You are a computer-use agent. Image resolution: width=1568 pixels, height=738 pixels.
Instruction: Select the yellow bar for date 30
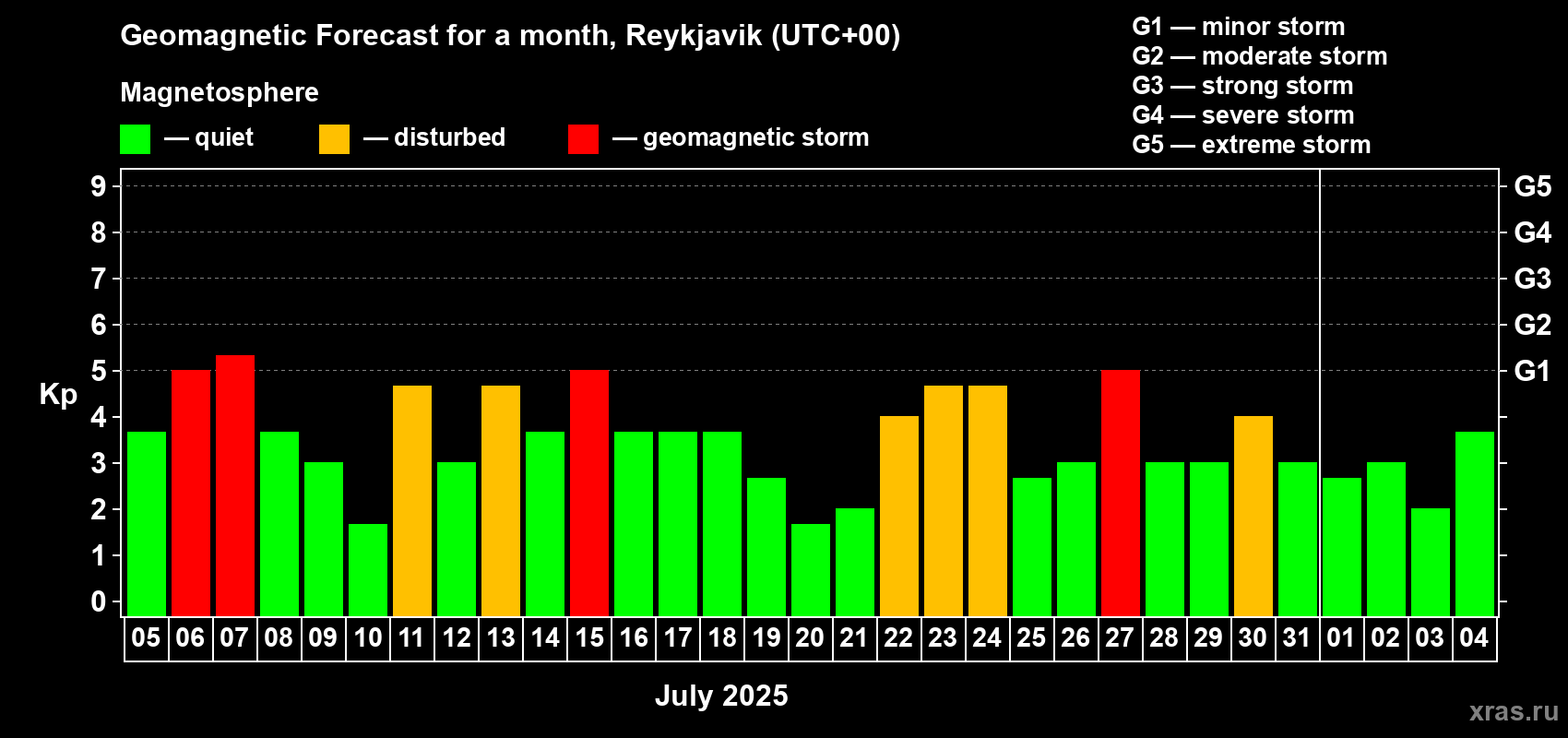coord(1253,516)
